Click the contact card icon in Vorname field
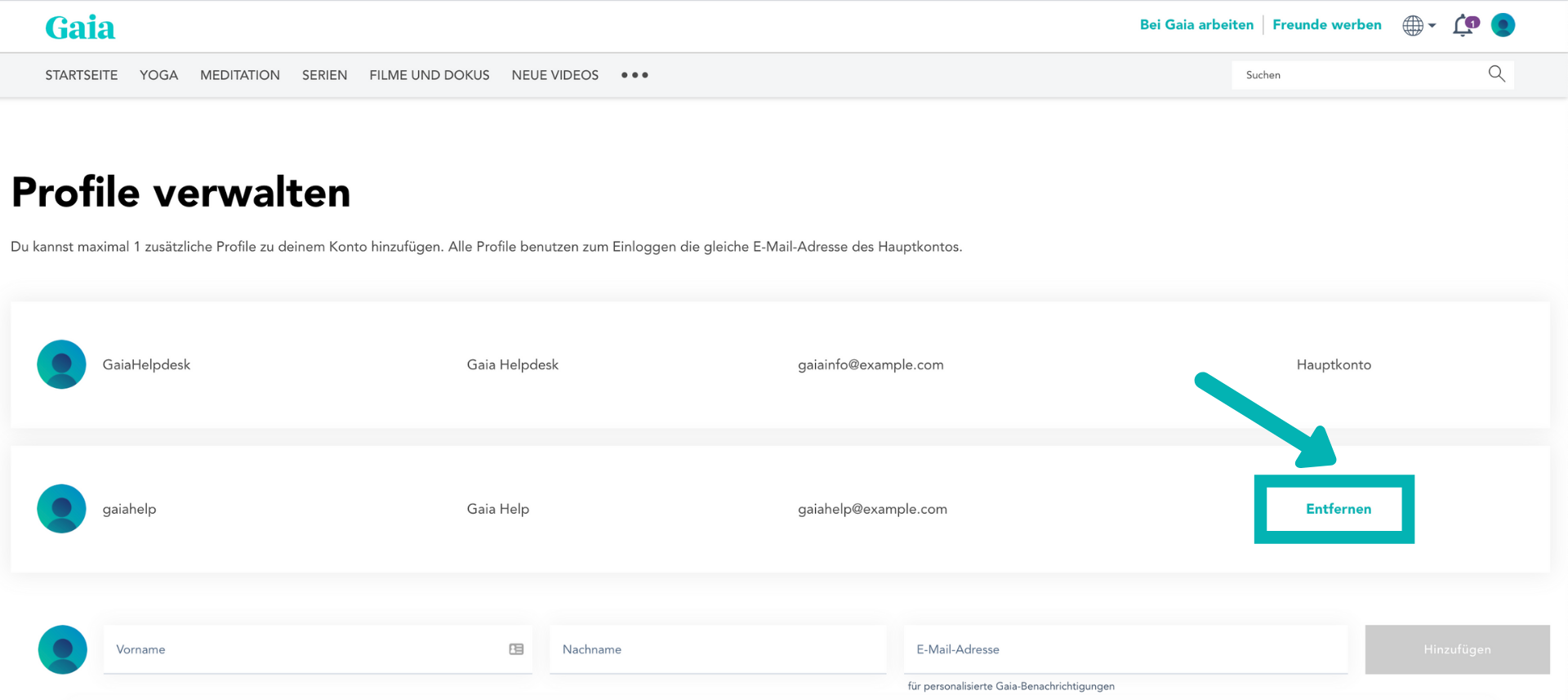This screenshot has width=1568, height=700. [x=516, y=649]
